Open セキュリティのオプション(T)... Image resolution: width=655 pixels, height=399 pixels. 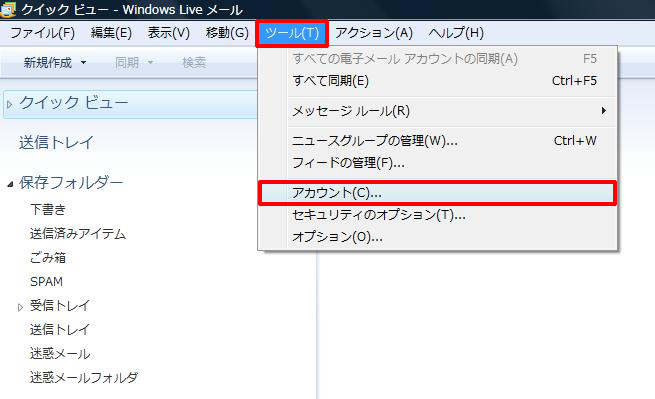437,215
